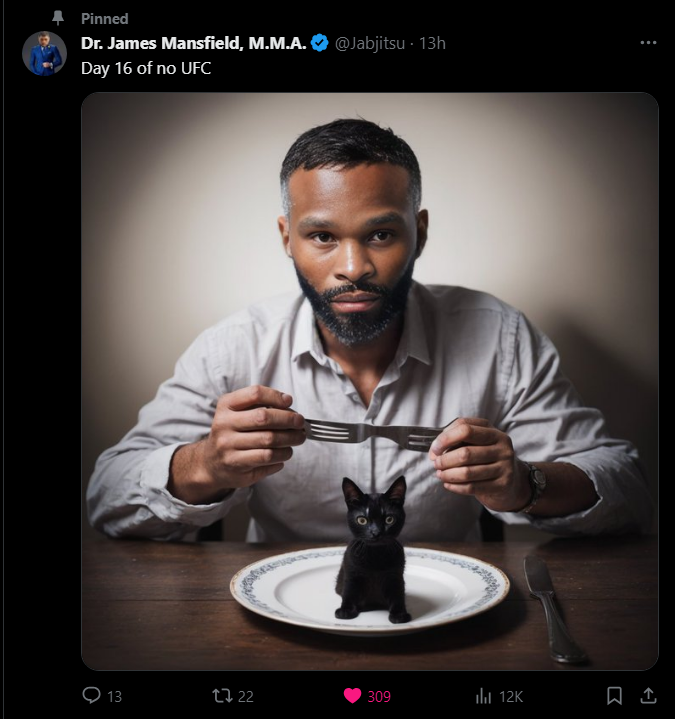Click the "Day 16 of no UFC" text
This screenshot has height=719, width=675.
146,68
